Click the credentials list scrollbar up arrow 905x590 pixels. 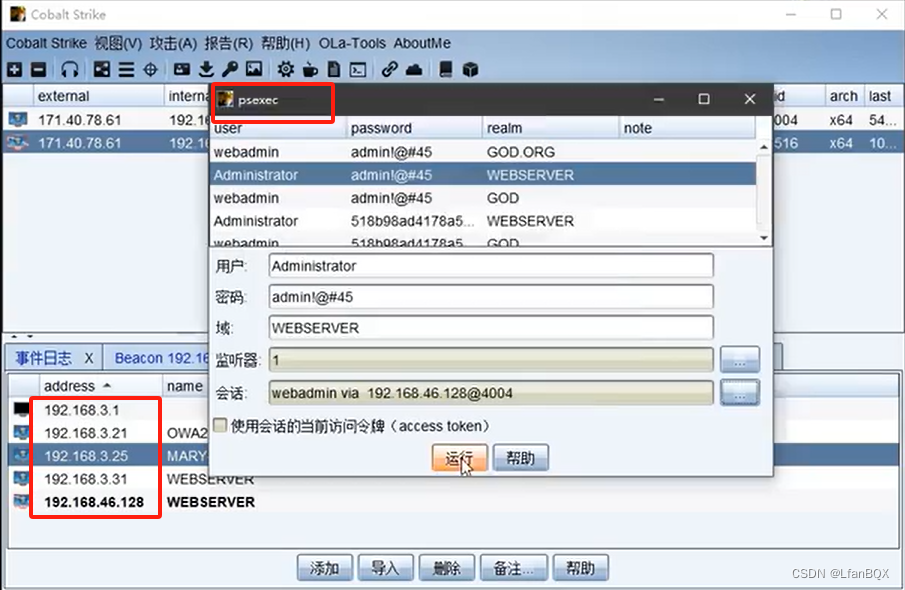point(764,147)
